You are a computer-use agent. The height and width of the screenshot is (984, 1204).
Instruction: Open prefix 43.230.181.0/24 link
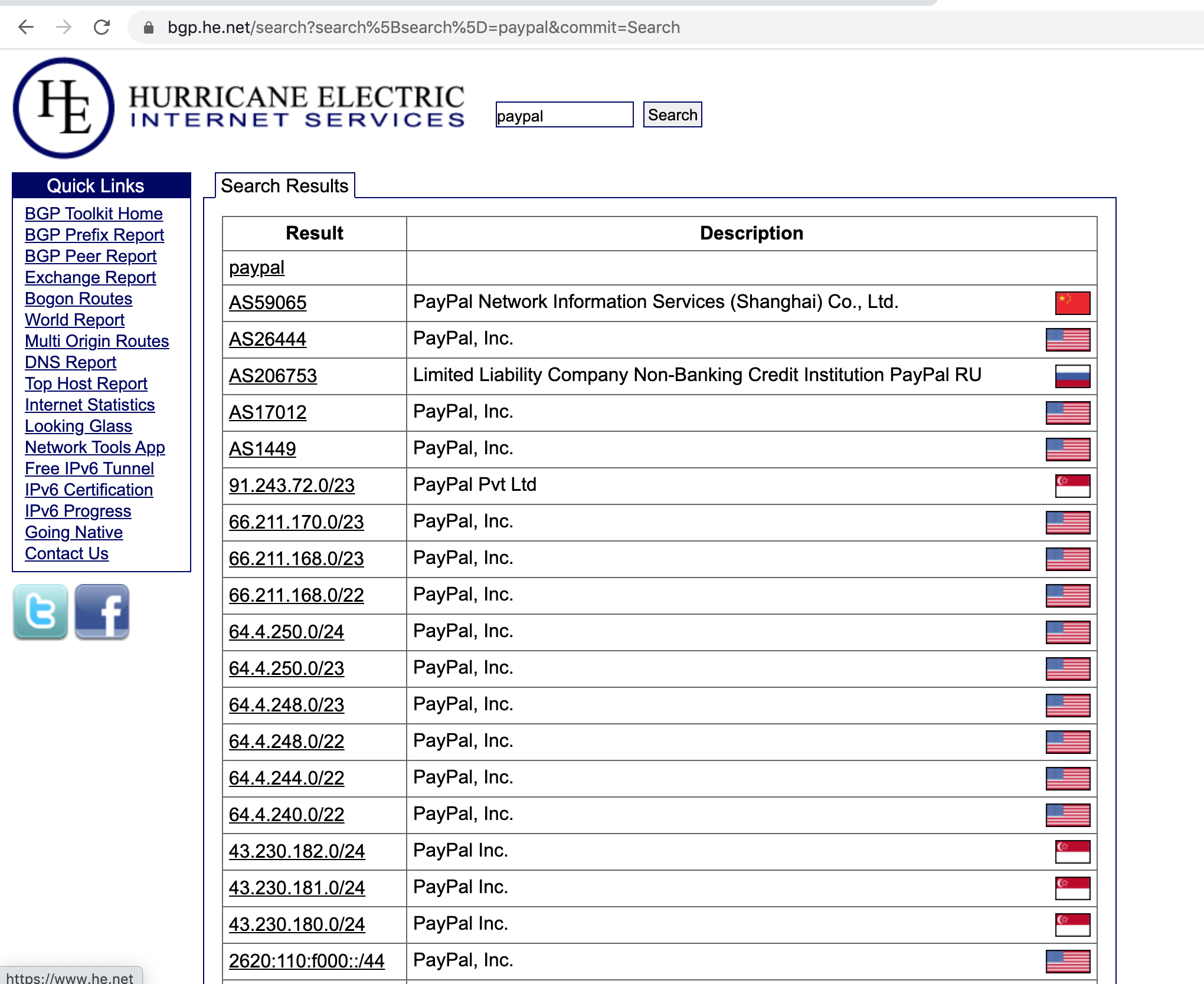(297, 888)
